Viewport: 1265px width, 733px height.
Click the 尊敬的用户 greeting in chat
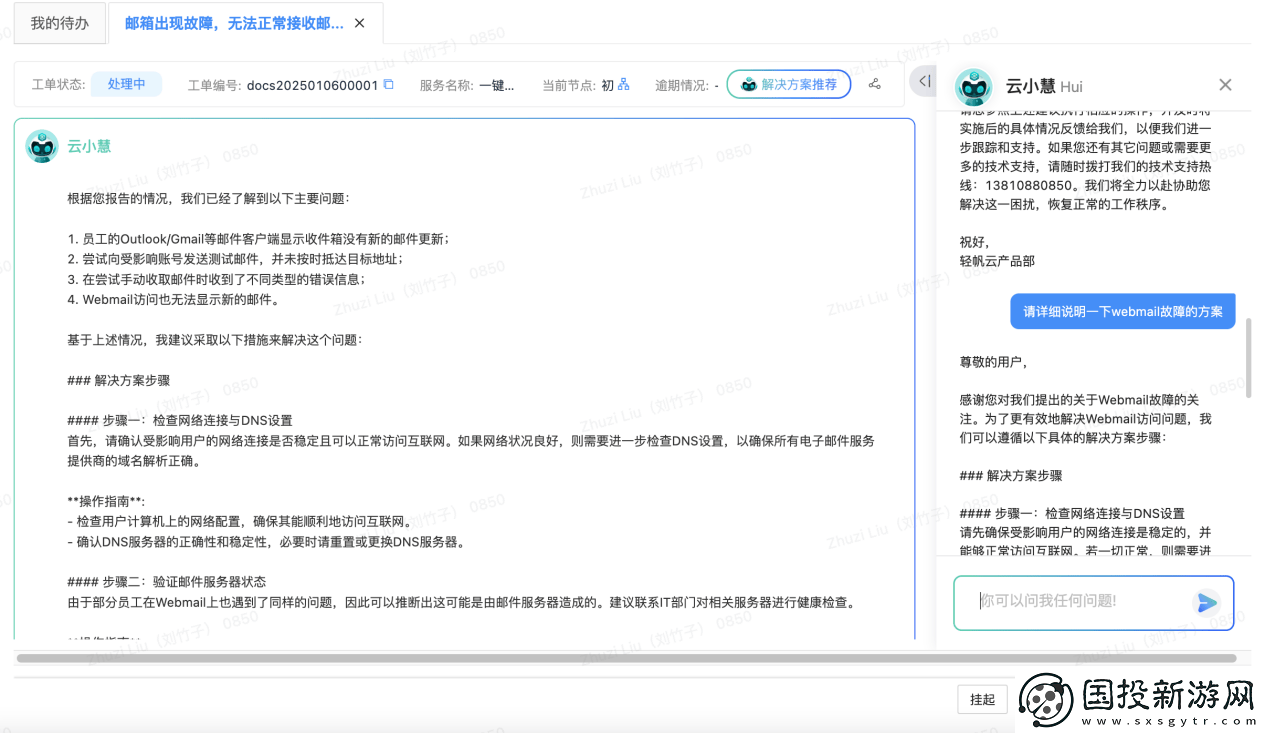994,362
